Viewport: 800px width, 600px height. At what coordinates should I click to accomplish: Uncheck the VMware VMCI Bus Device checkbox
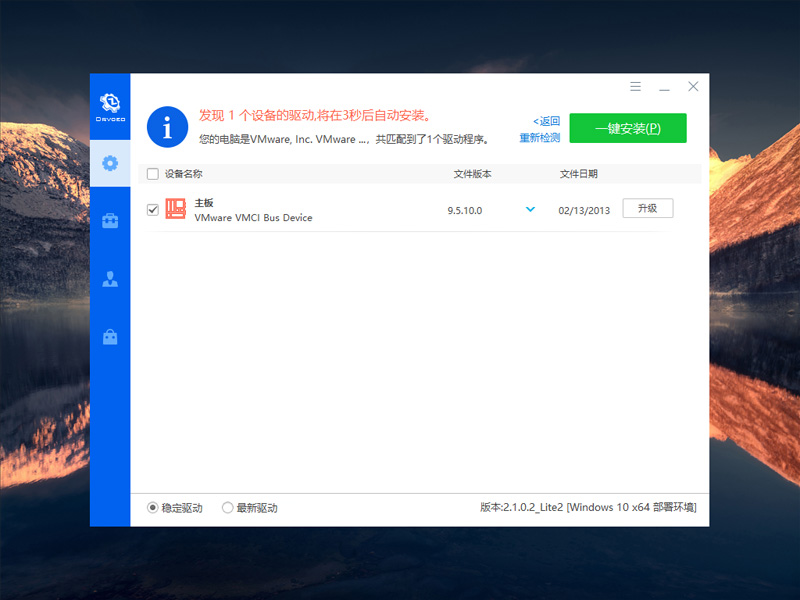pos(152,209)
